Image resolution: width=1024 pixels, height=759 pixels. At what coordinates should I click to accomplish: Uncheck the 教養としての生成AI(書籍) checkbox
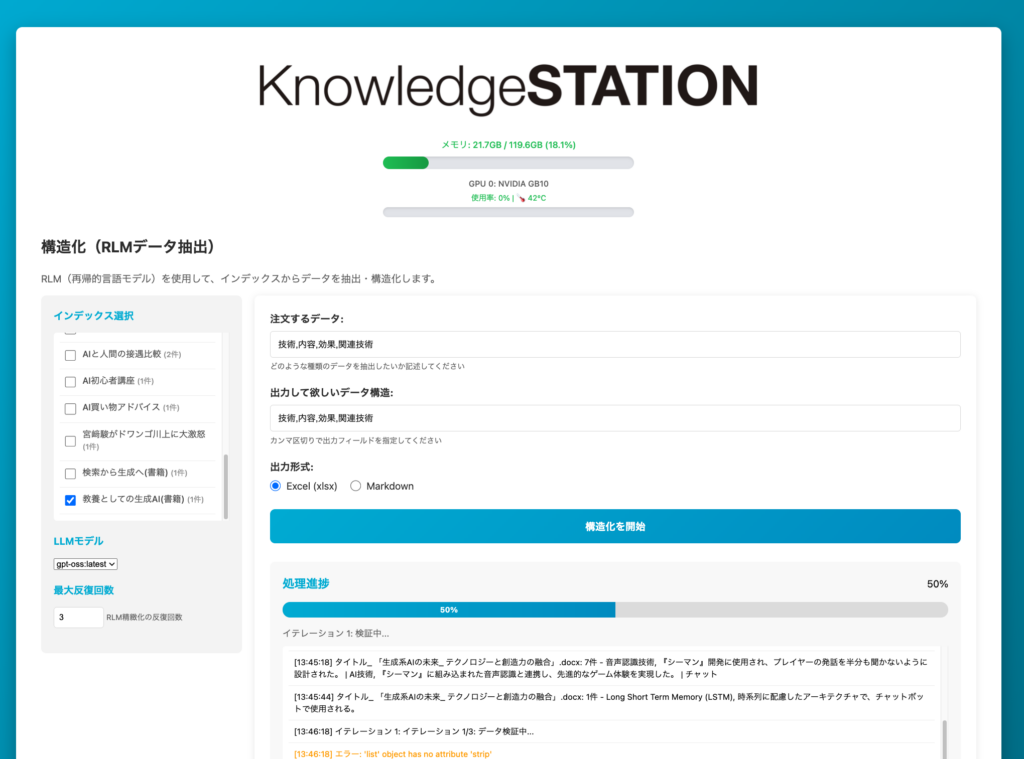70,499
